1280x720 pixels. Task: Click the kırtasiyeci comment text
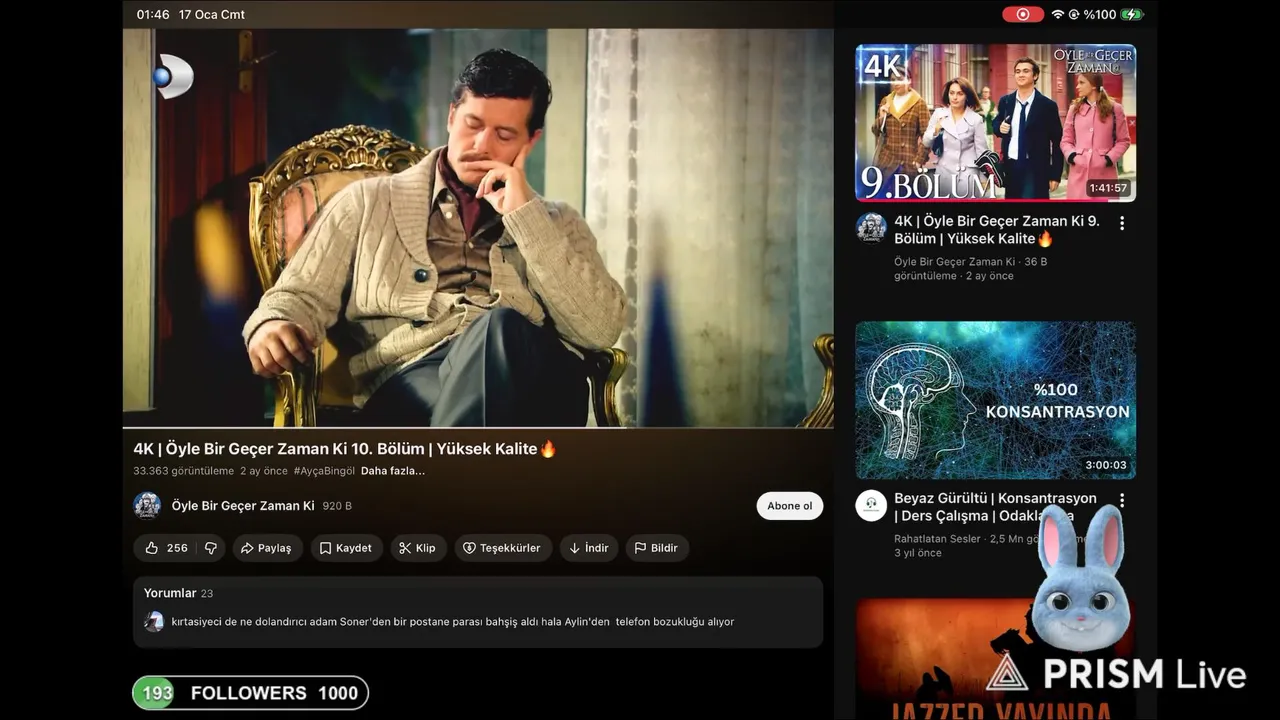click(x=453, y=622)
